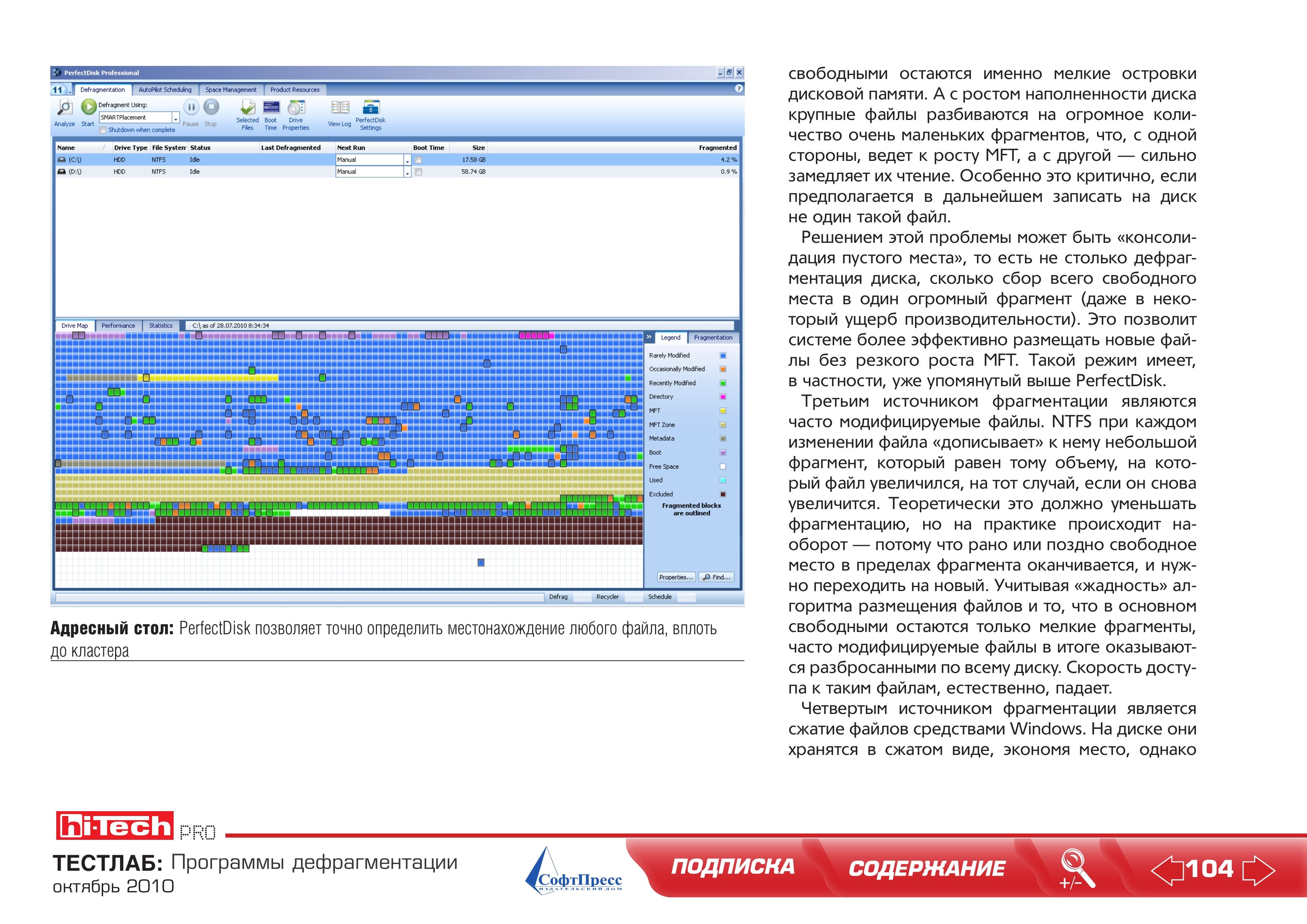The image size is (1307, 924).
Task: Open Drive Properties icon
Action: 296,107
